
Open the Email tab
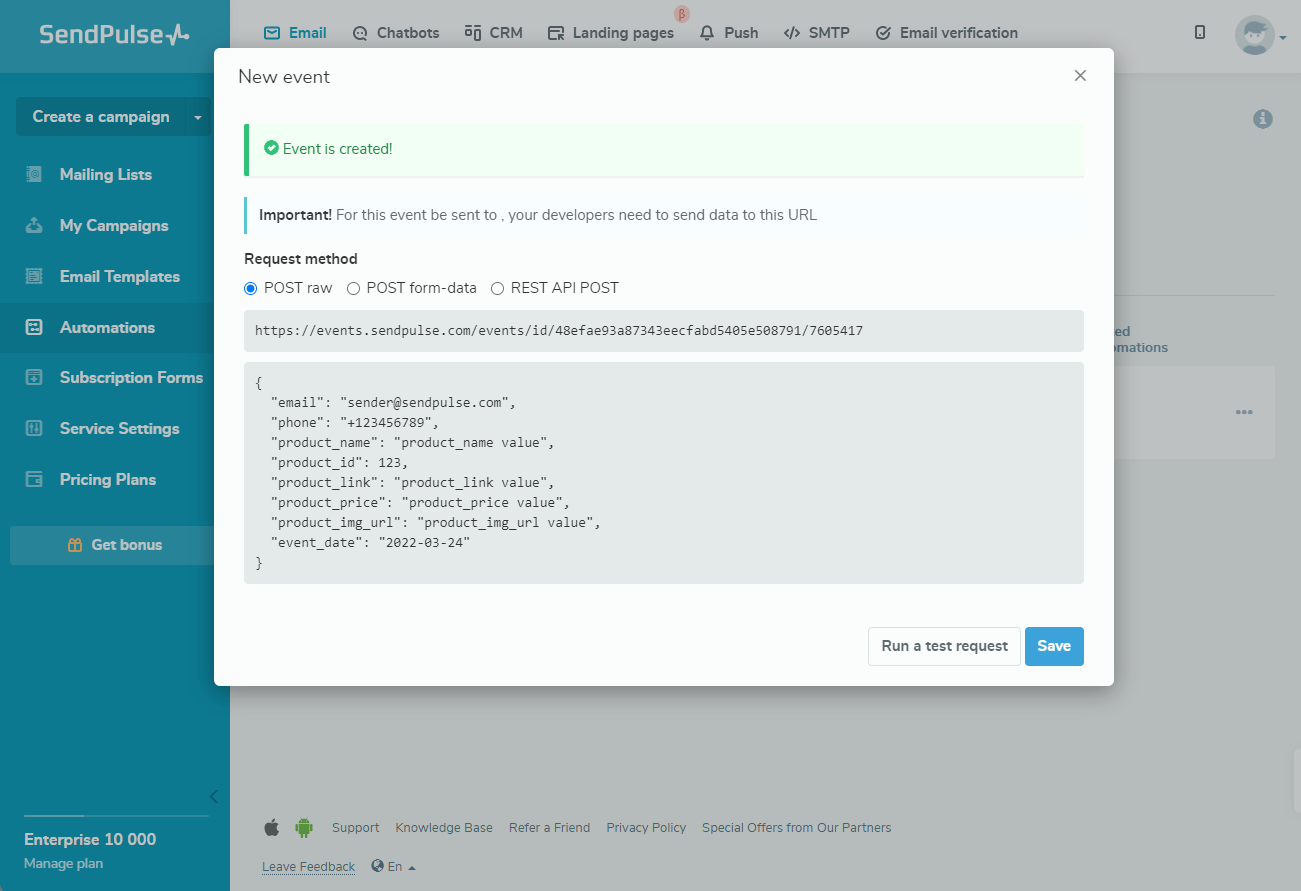click(x=295, y=33)
